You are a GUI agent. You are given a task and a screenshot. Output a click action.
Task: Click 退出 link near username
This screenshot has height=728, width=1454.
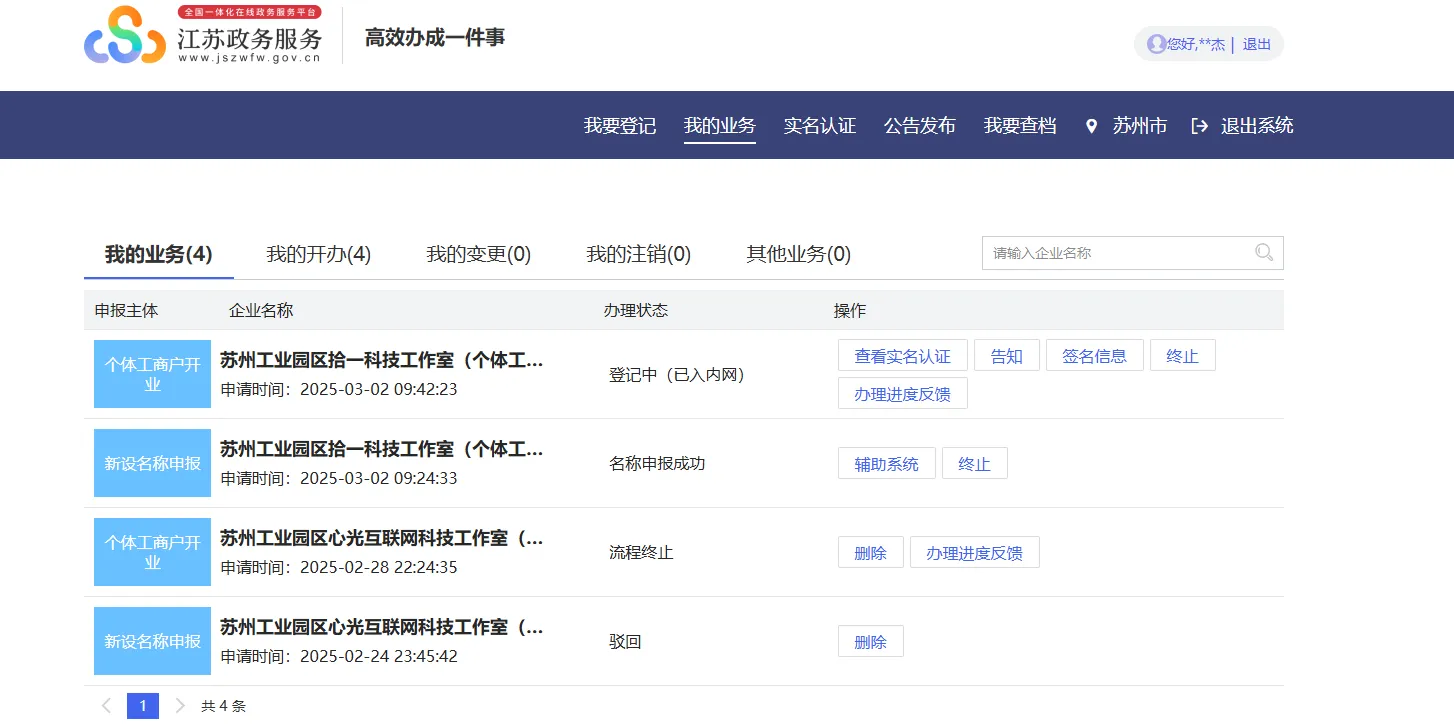1256,44
